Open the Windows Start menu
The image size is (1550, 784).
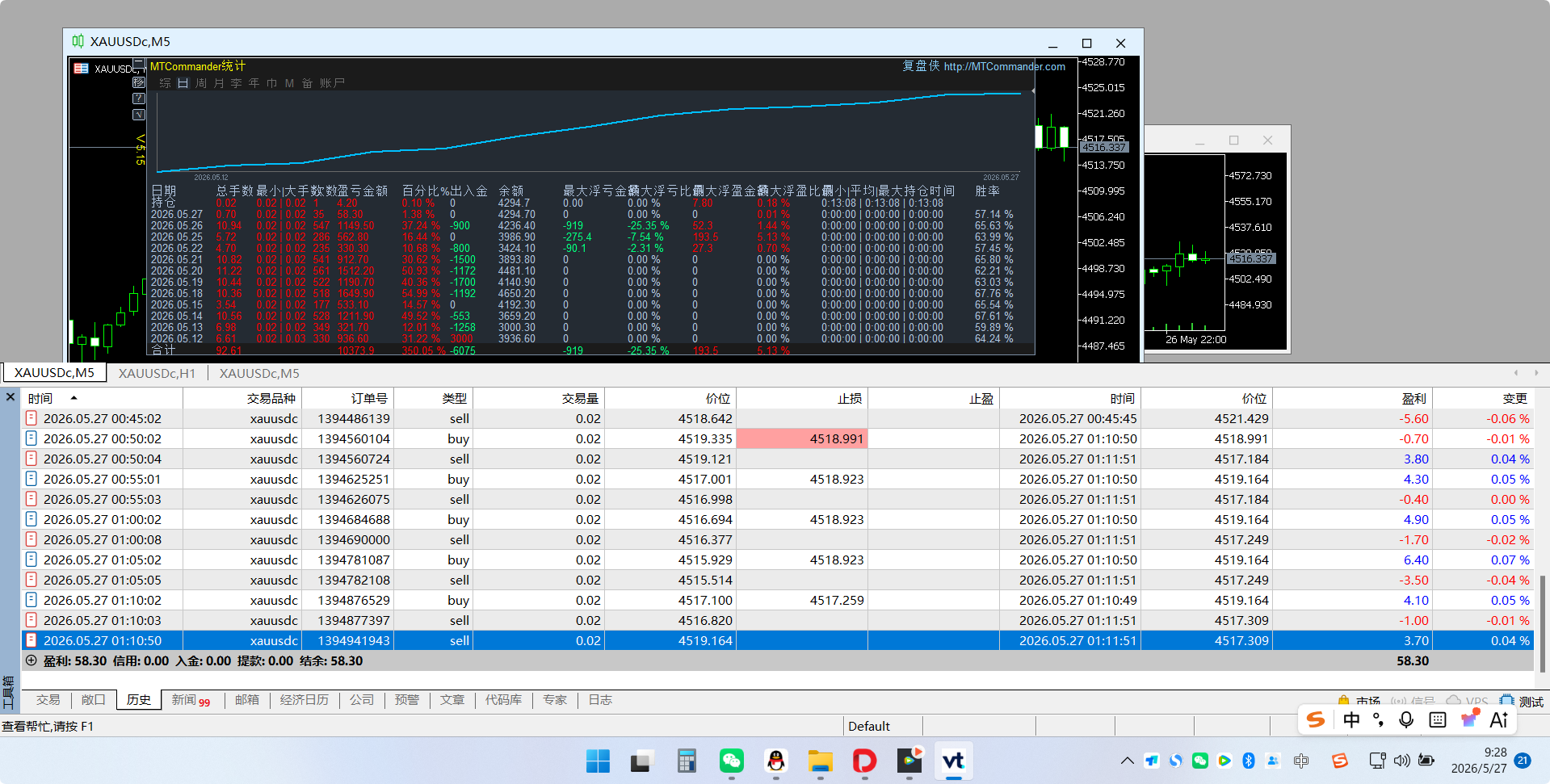point(598,761)
